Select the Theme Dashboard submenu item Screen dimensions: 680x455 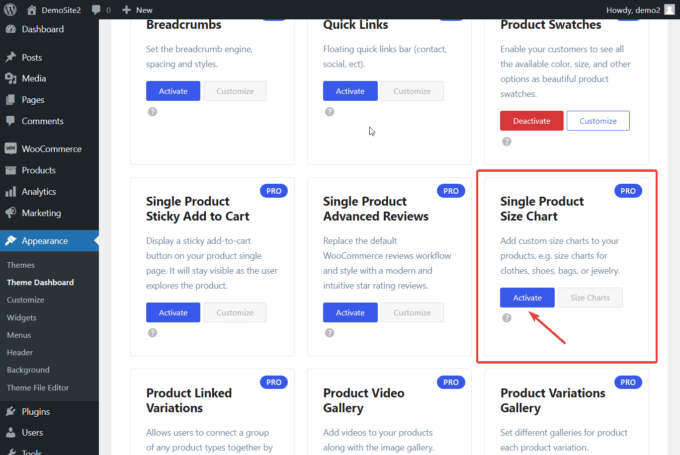pyautogui.click(x=40, y=282)
